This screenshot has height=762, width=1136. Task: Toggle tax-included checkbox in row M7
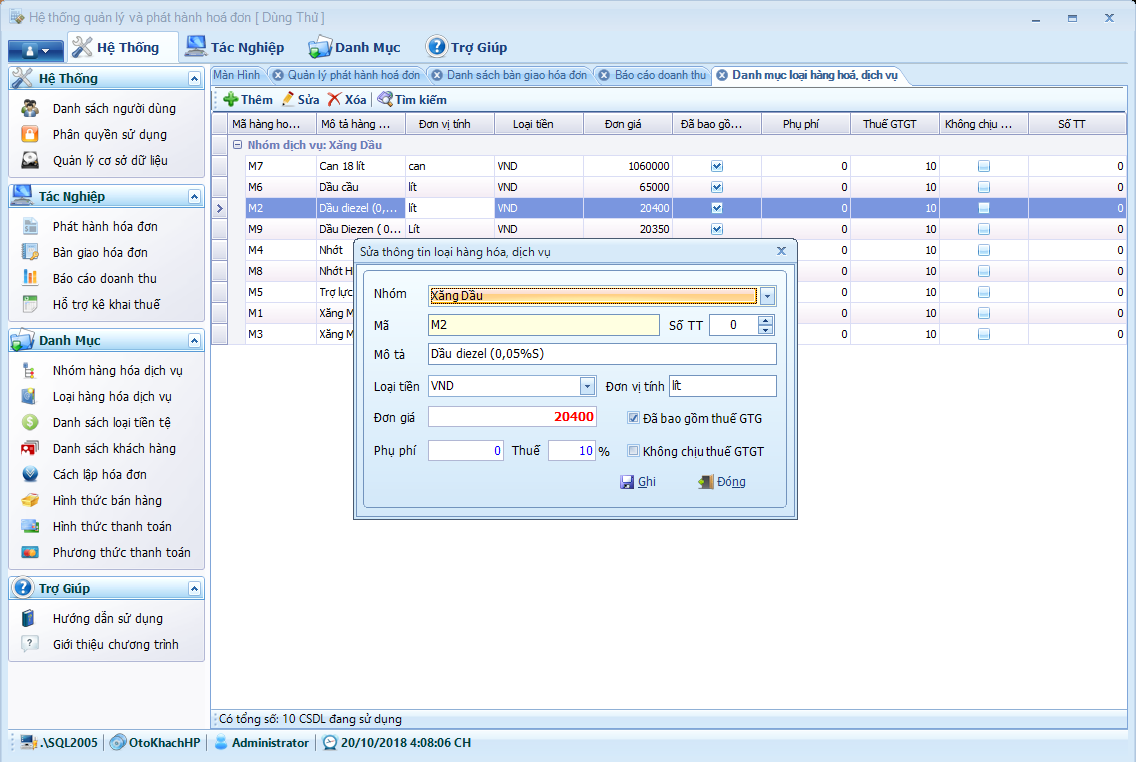tap(716, 166)
